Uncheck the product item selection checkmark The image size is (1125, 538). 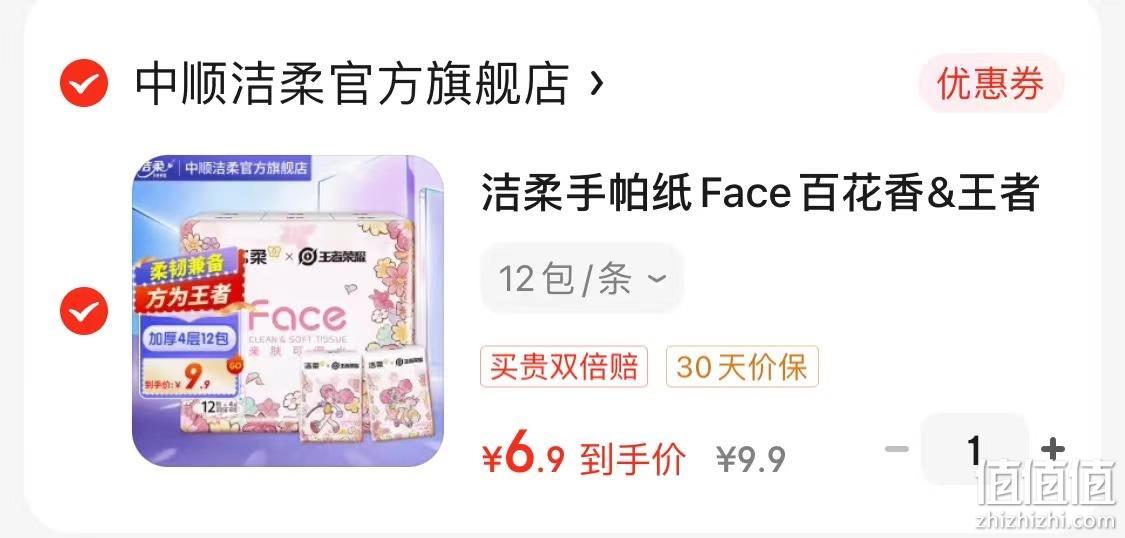click(x=84, y=311)
